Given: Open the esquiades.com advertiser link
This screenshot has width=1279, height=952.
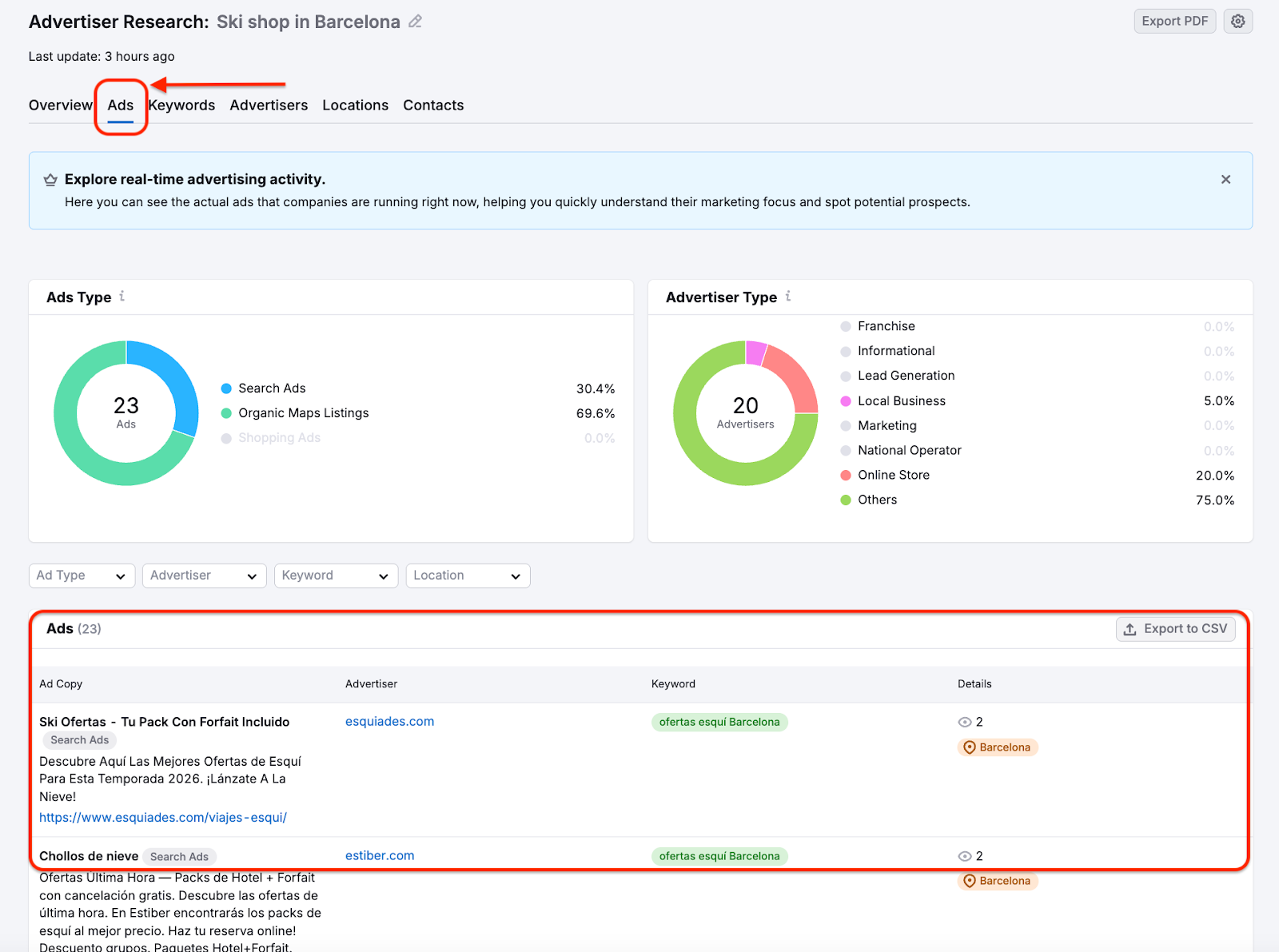Looking at the screenshot, I should [389, 721].
